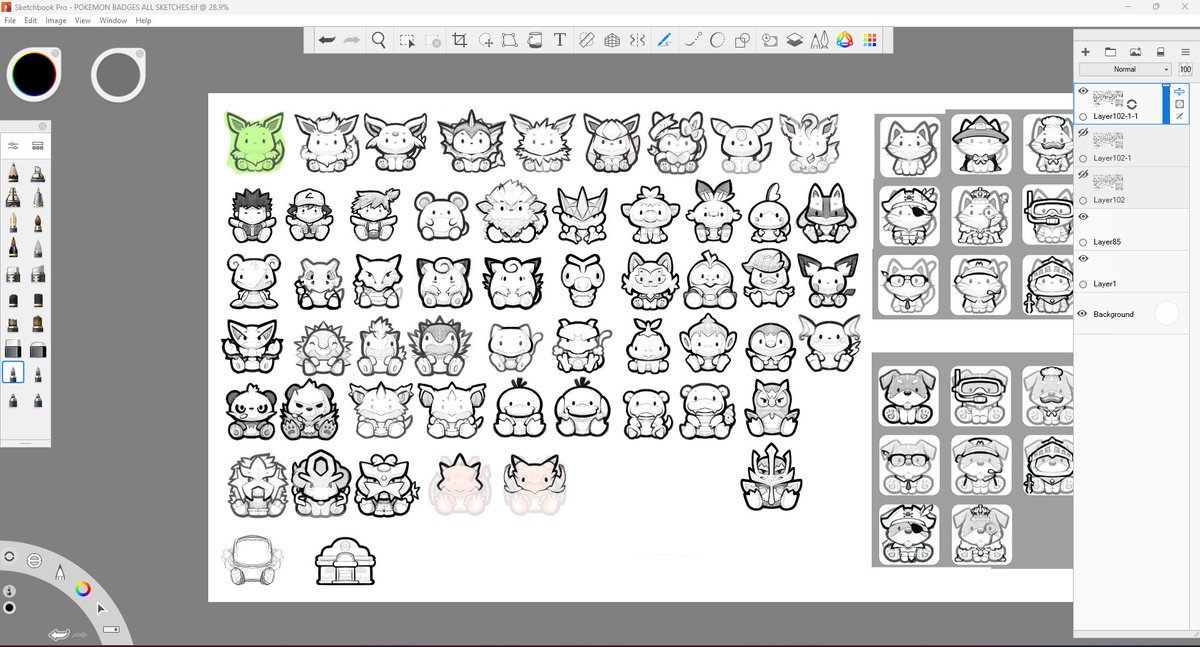Show the Layer102-1 hidden layer
The image size is (1200, 647).
1083,132
